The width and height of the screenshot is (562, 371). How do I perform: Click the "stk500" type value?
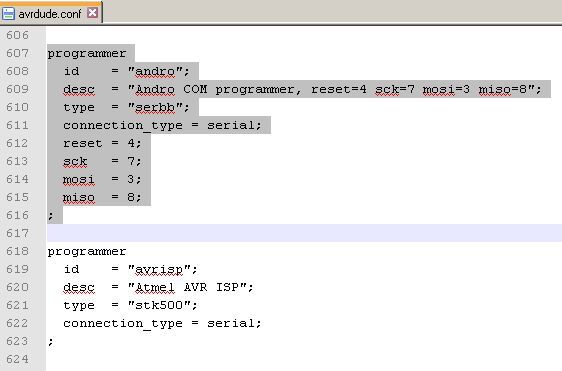[x=159, y=305]
